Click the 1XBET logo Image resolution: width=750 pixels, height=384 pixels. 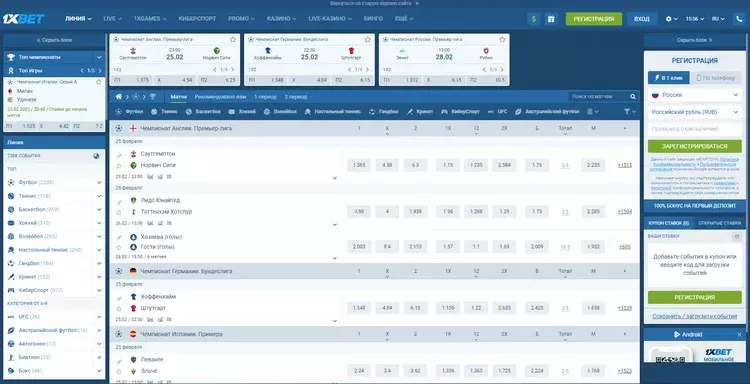pyautogui.click(x=23, y=19)
